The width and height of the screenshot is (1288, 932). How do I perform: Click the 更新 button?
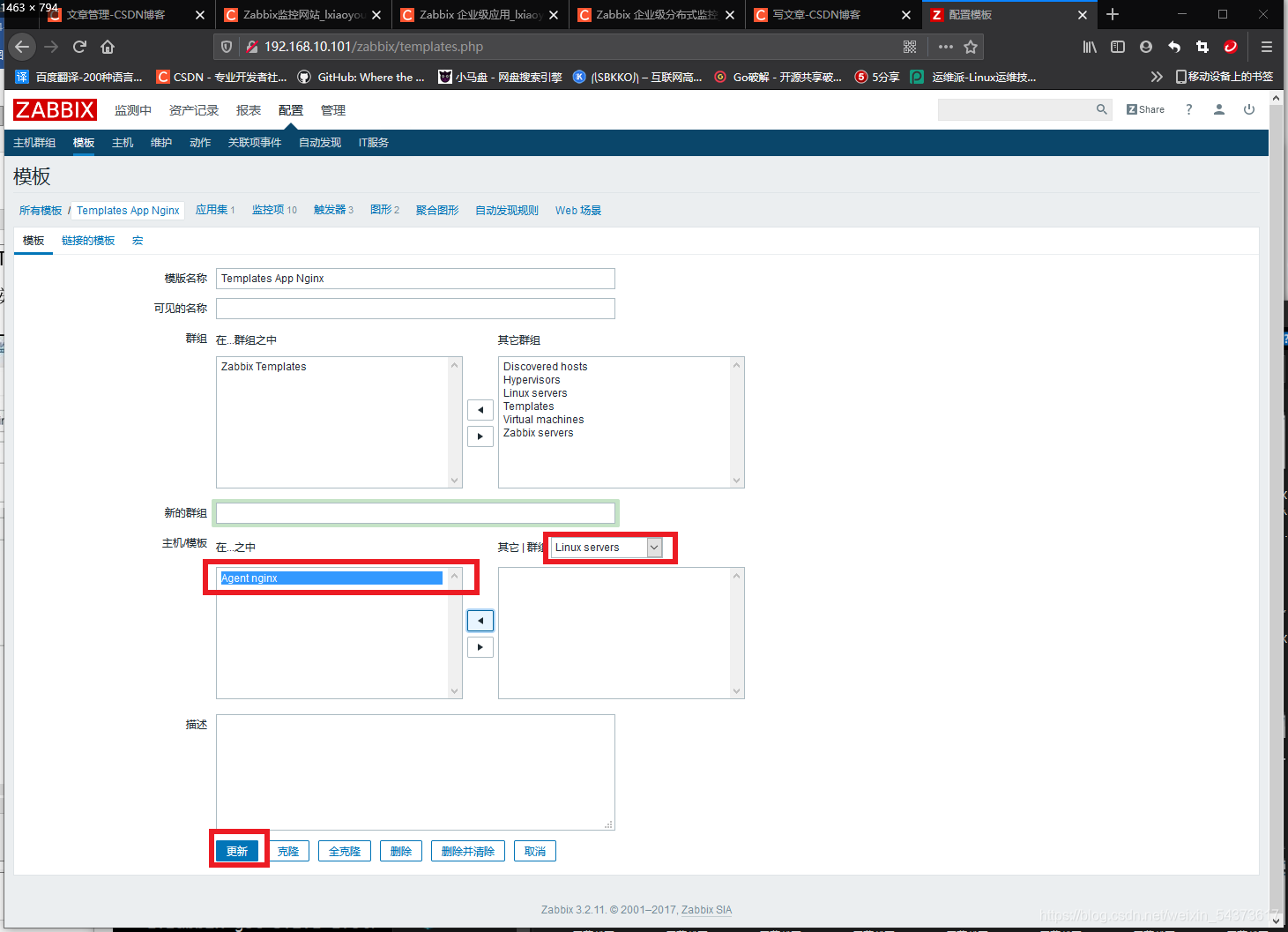pyautogui.click(x=237, y=851)
